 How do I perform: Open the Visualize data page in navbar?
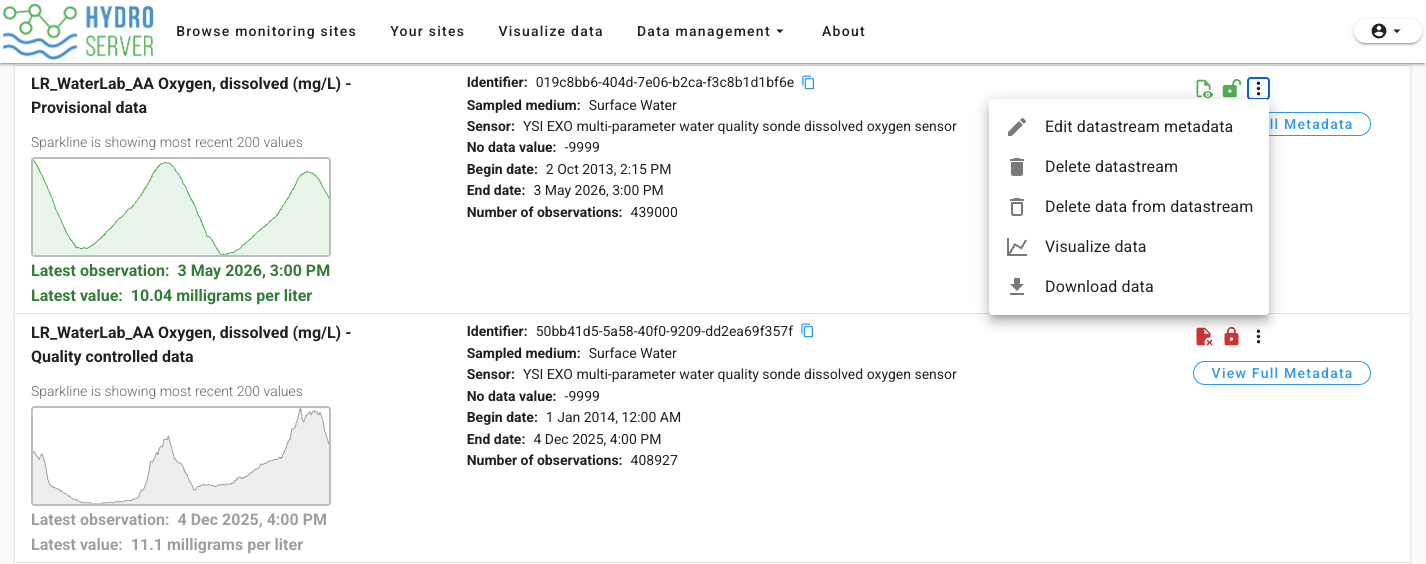(x=551, y=31)
